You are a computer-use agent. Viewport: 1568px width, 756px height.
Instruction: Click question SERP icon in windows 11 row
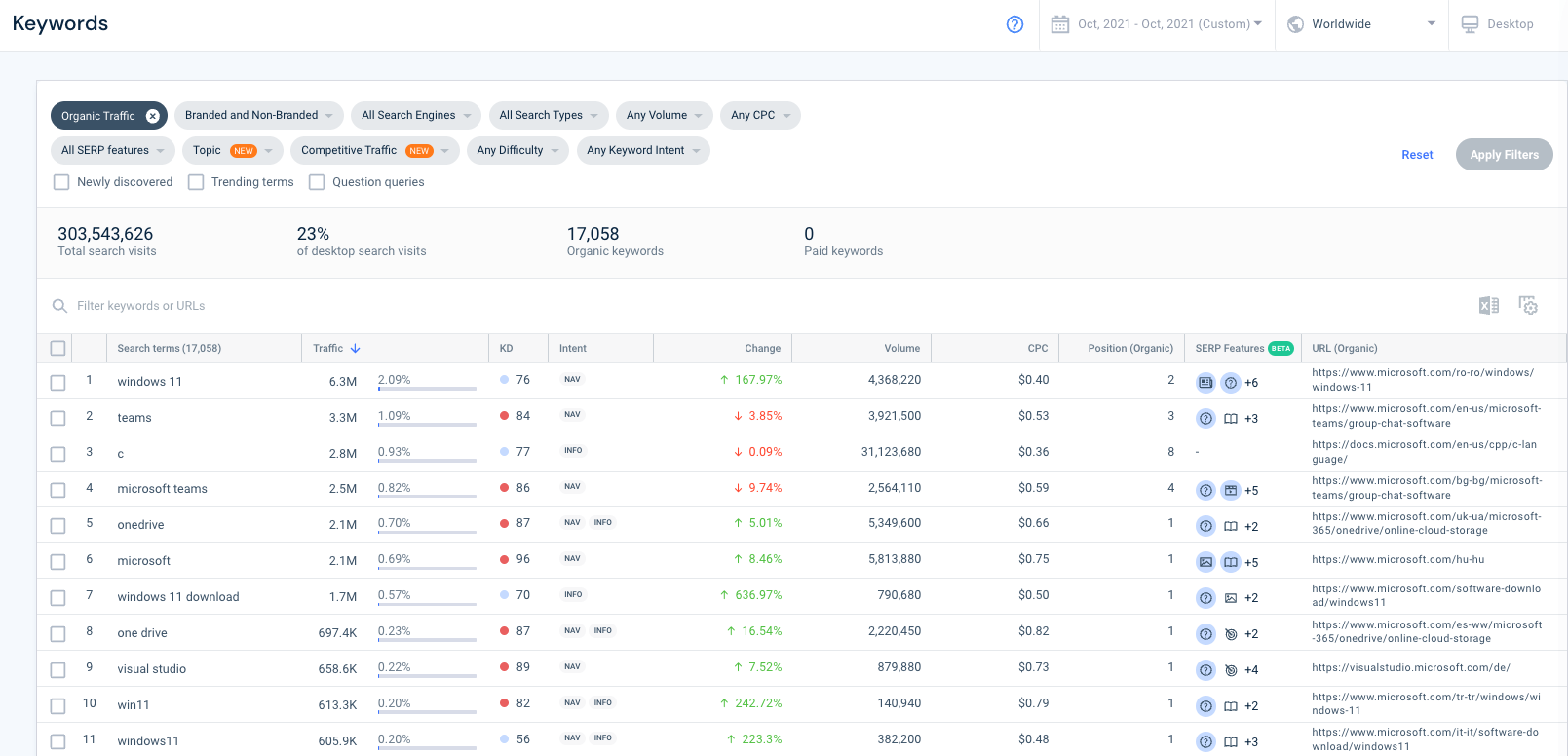tap(1231, 383)
